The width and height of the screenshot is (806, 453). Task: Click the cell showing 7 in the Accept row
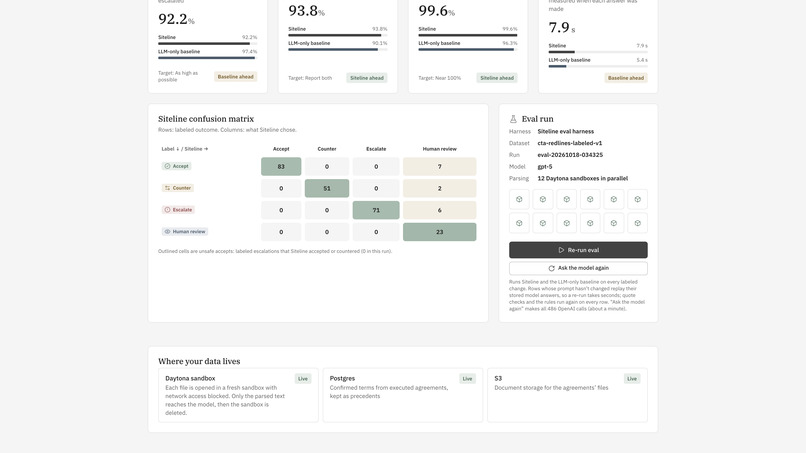[x=439, y=167]
